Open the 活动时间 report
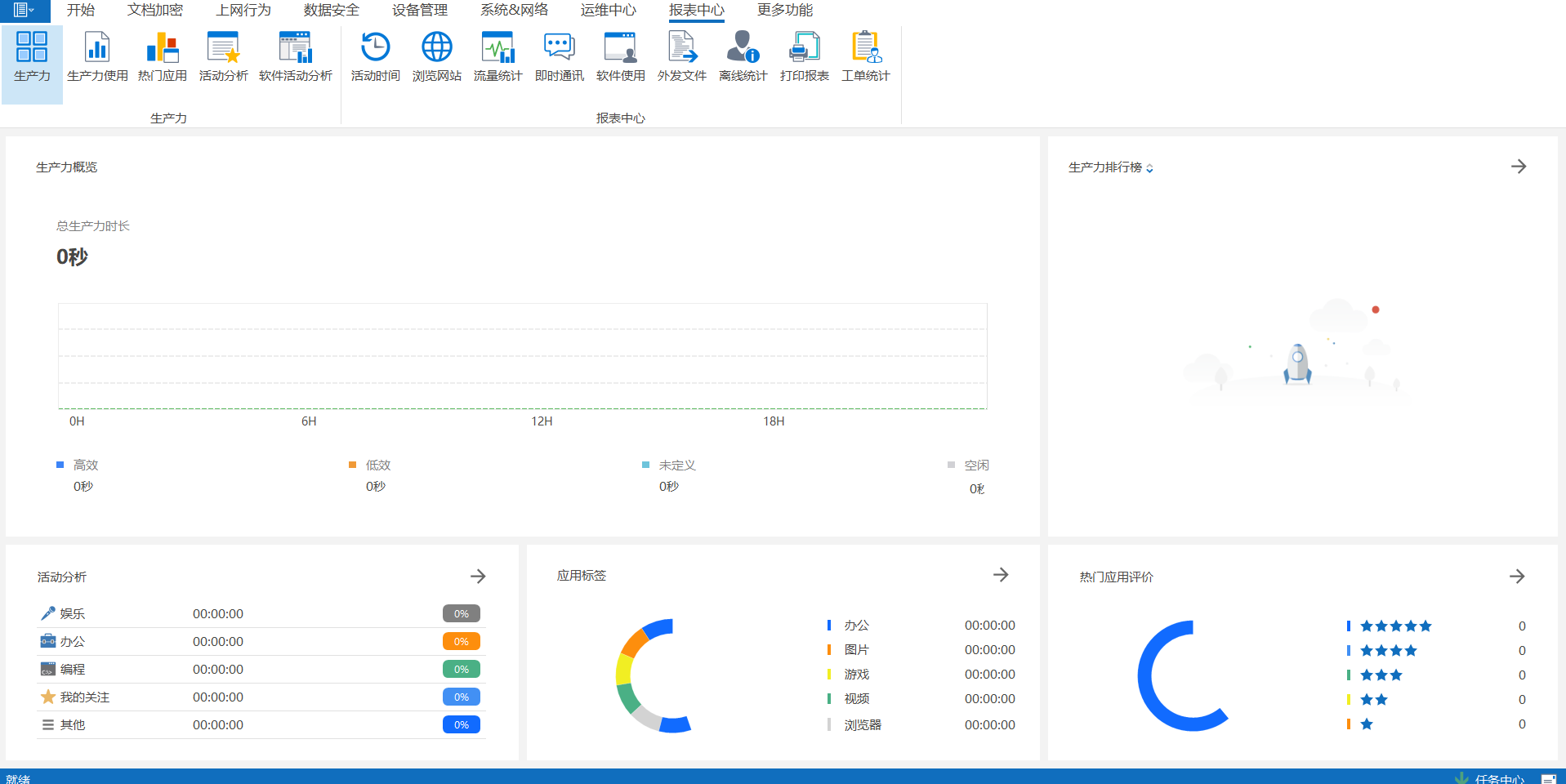The image size is (1566, 784). [x=375, y=56]
